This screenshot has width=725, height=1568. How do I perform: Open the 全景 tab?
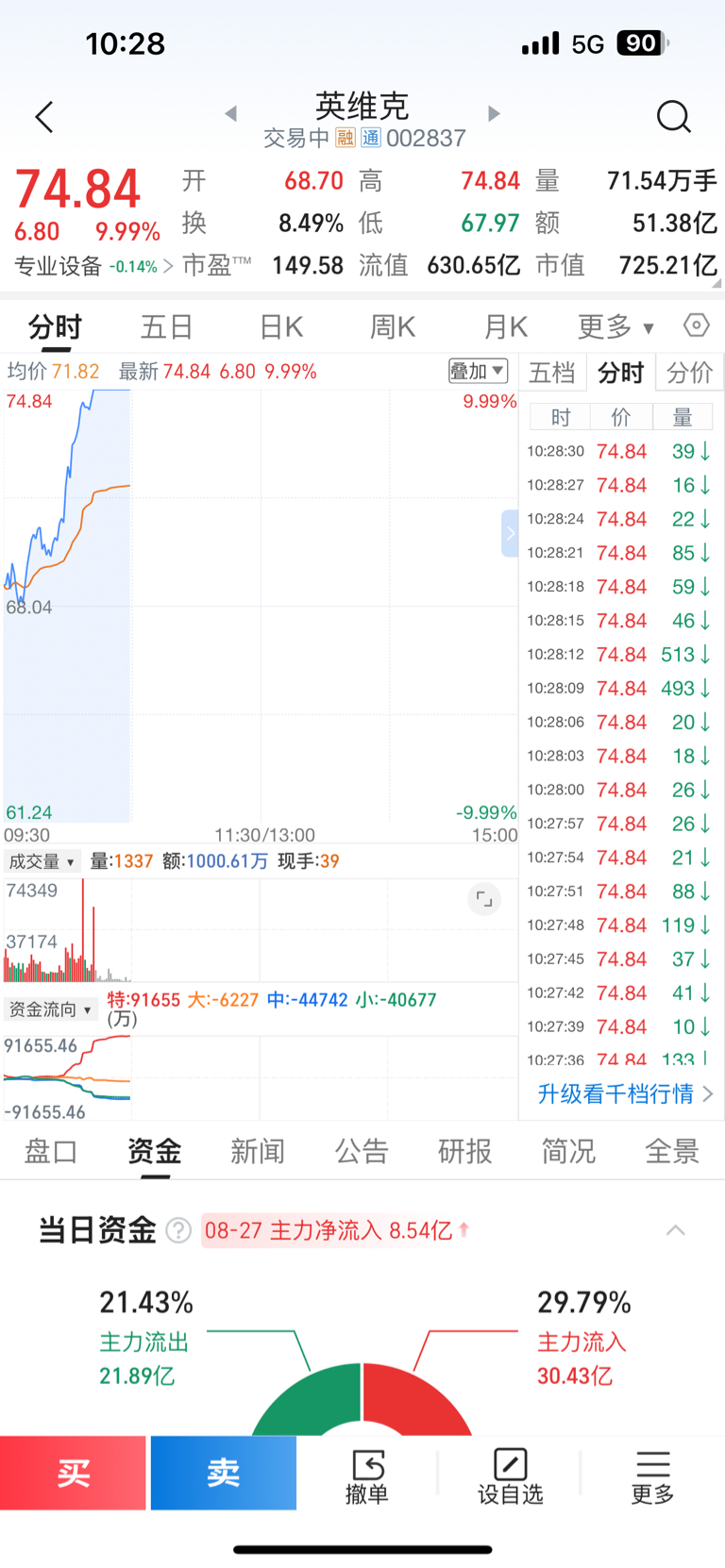click(672, 1151)
